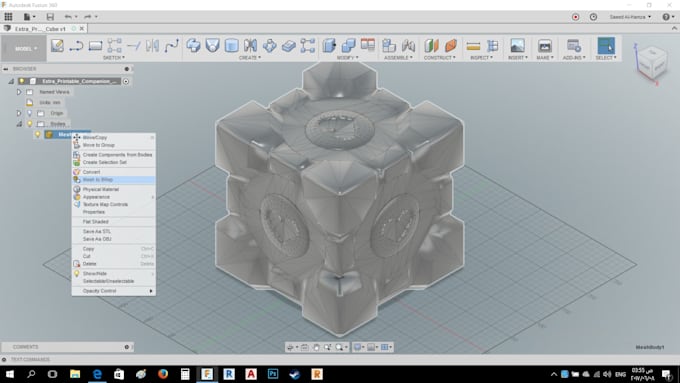The image size is (680, 383).
Task: Toggle the Origin folder visibility lightbulb
Action: tap(29, 113)
